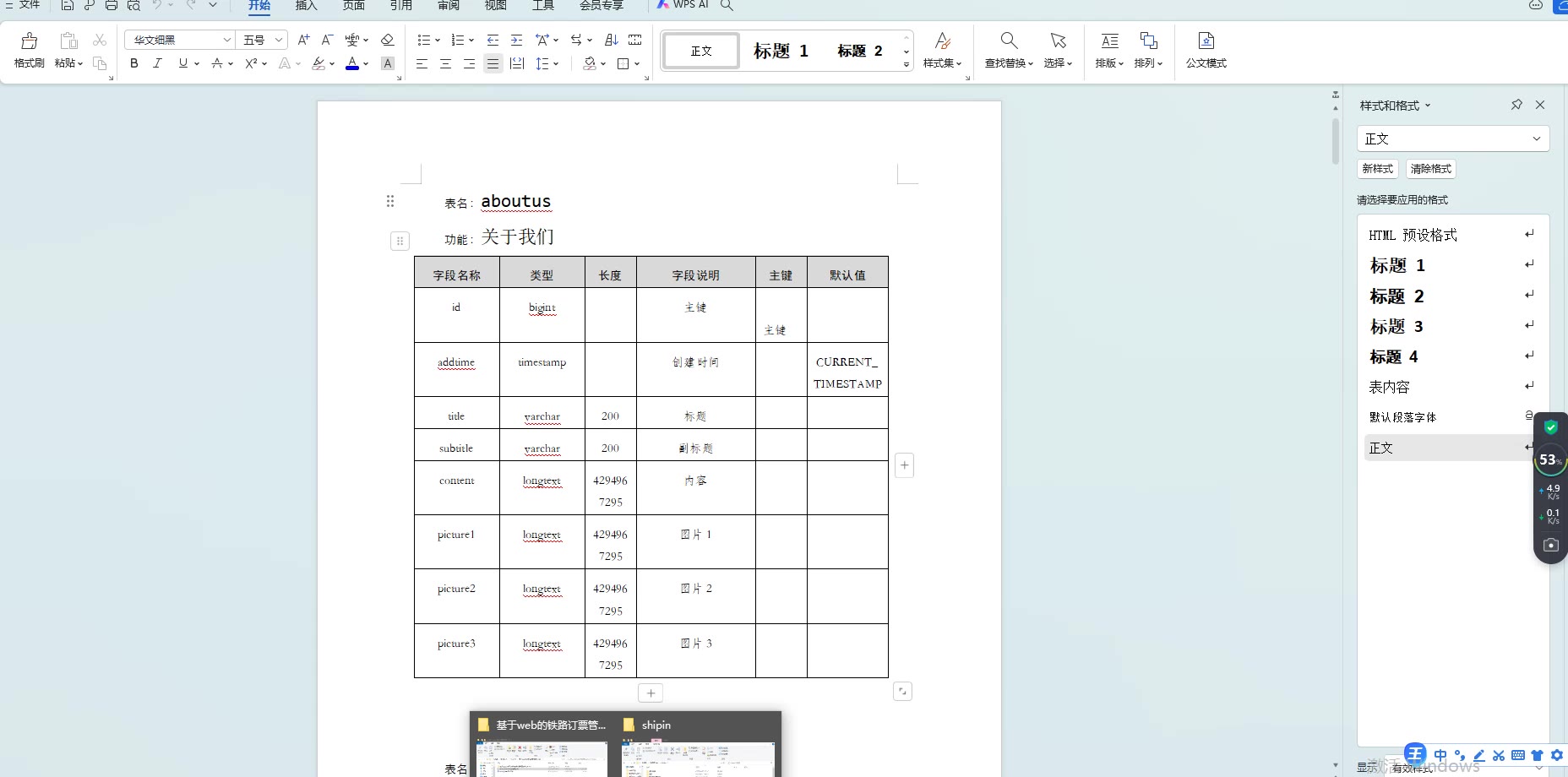Click the Format Painter (格式刷) icon
This screenshot has width=1568, height=777.
click(x=29, y=50)
